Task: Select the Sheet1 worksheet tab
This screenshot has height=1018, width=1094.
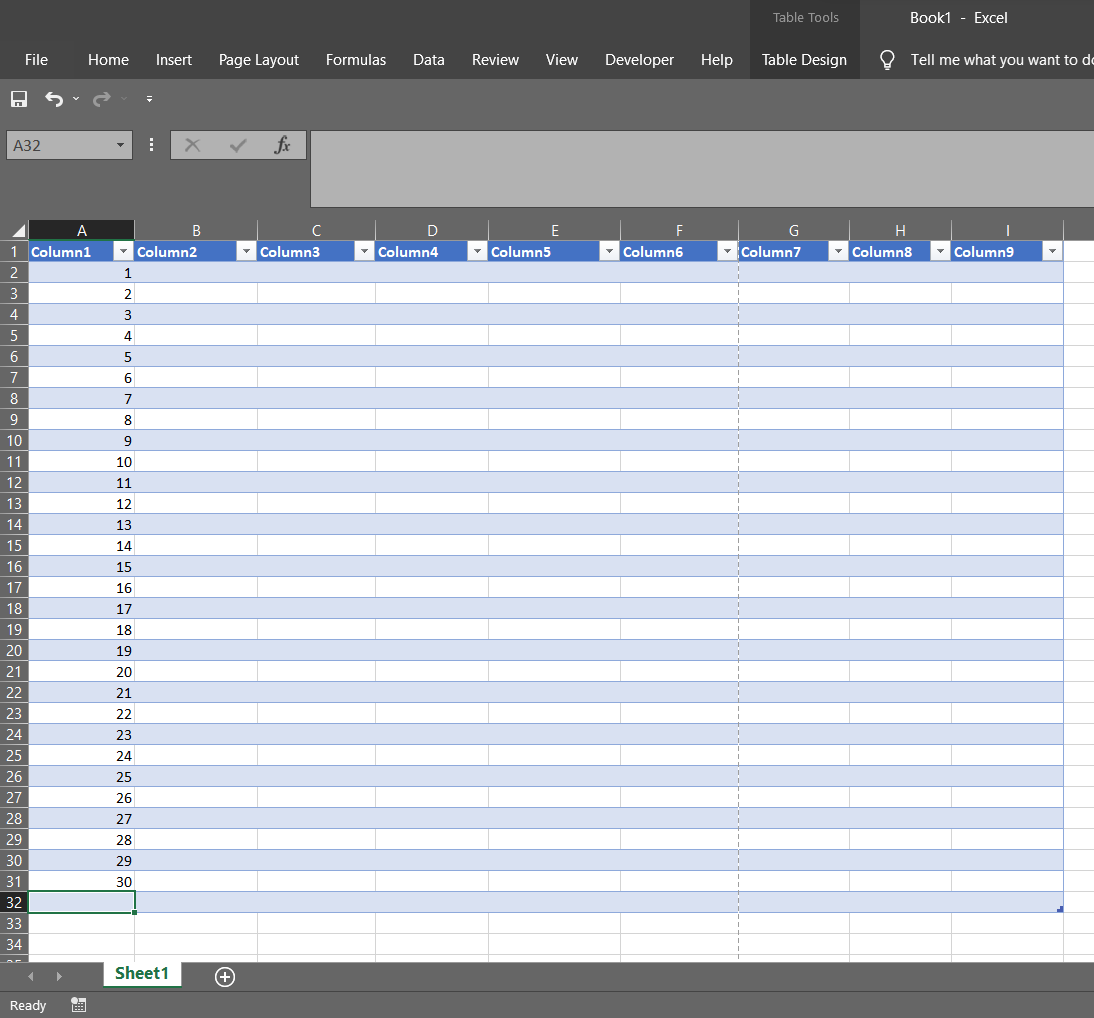Action: pyautogui.click(x=142, y=974)
